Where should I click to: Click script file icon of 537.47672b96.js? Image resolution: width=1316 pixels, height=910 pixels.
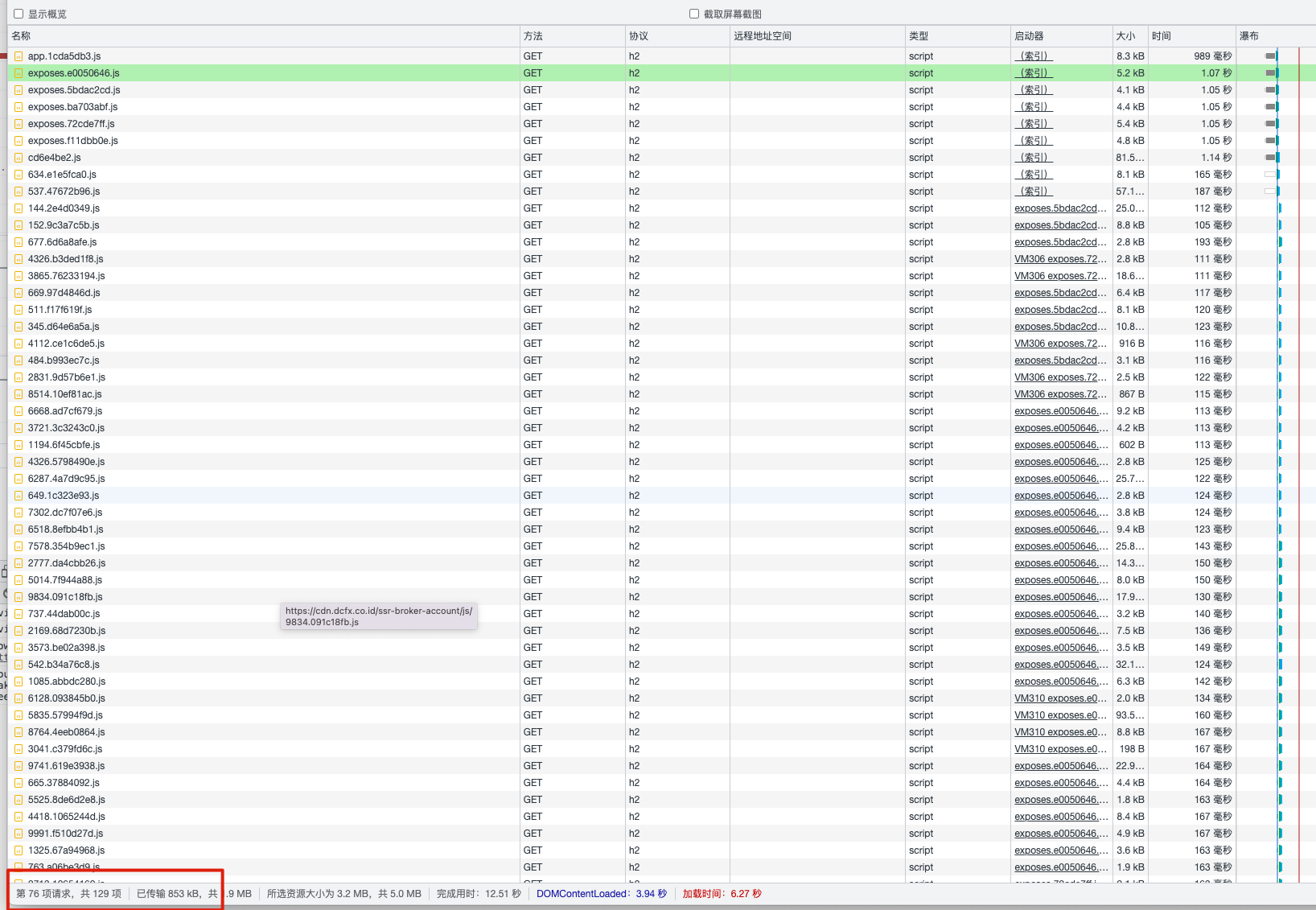[19, 191]
